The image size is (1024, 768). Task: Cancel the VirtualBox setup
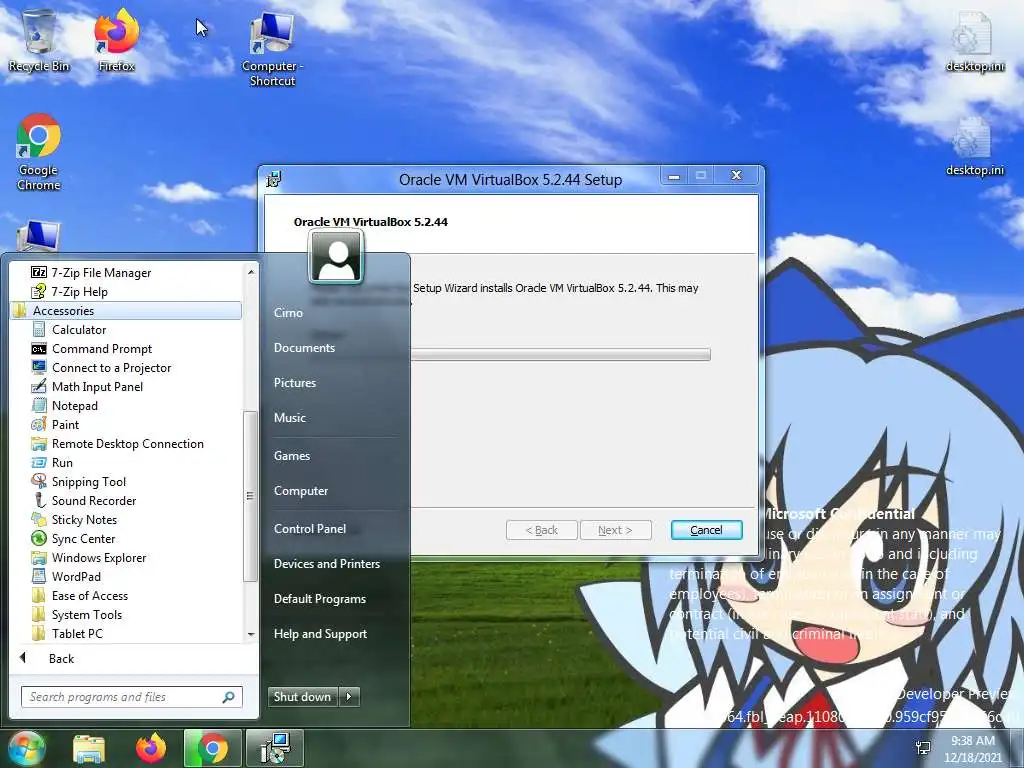pos(707,530)
